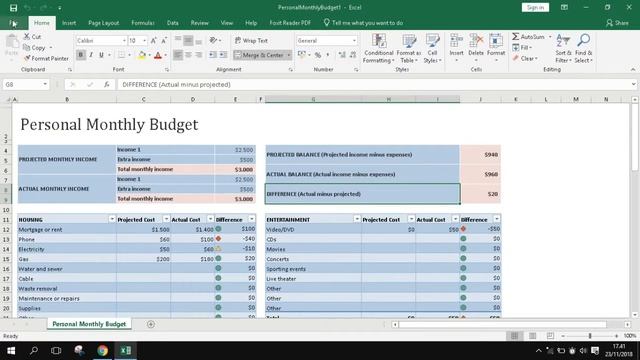The height and width of the screenshot is (360, 640).
Task: Insert cells using the Insert button
Action: tap(456, 49)
